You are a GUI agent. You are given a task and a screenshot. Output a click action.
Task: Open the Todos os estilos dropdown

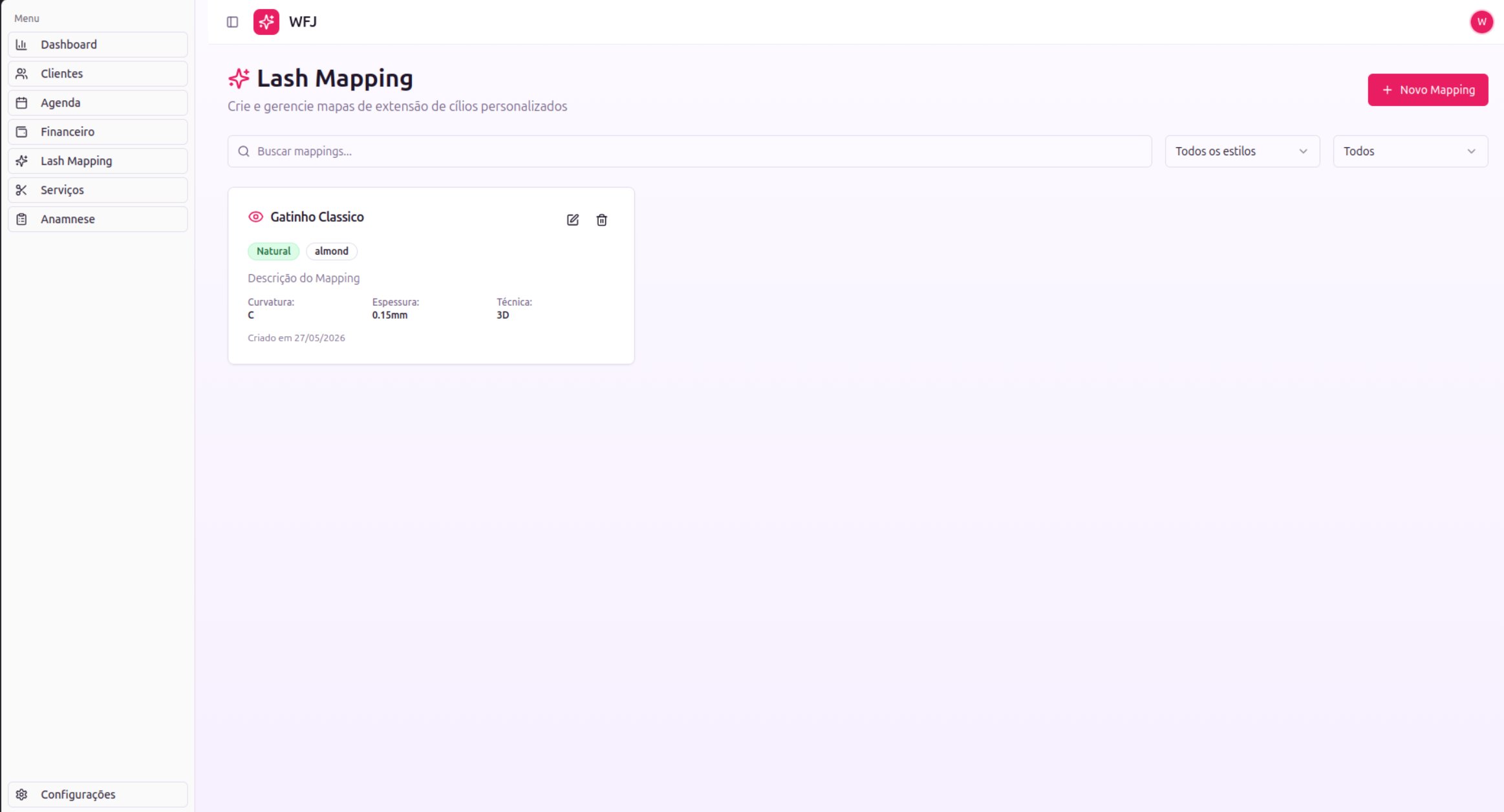pos(1242,151)
